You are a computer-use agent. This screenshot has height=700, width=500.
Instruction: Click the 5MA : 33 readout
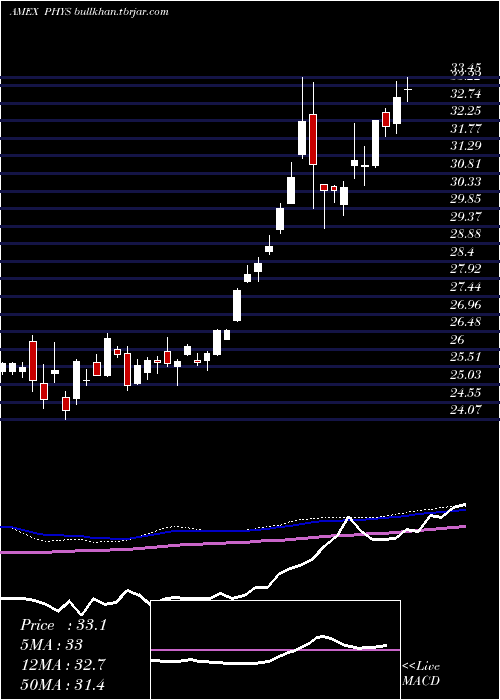coord(51,645)
